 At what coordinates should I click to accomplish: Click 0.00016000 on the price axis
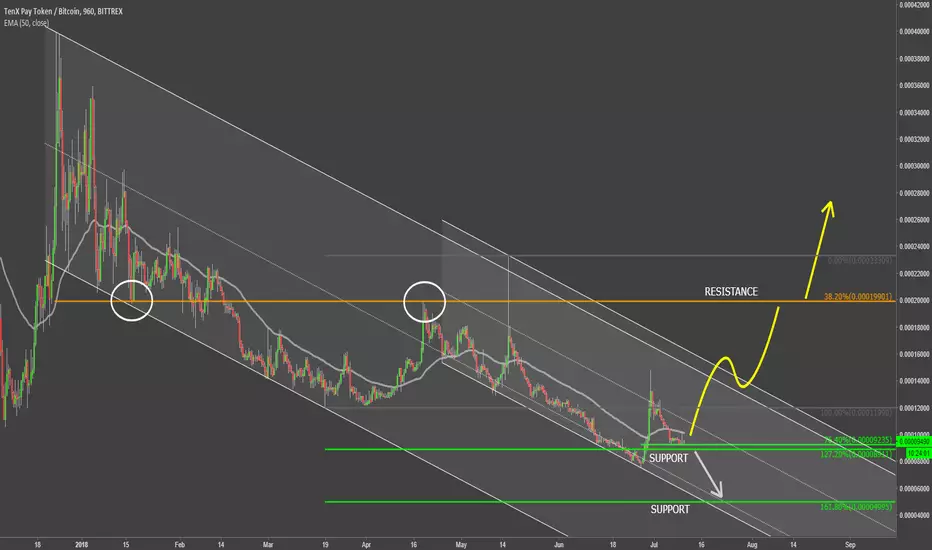(914, 354)
